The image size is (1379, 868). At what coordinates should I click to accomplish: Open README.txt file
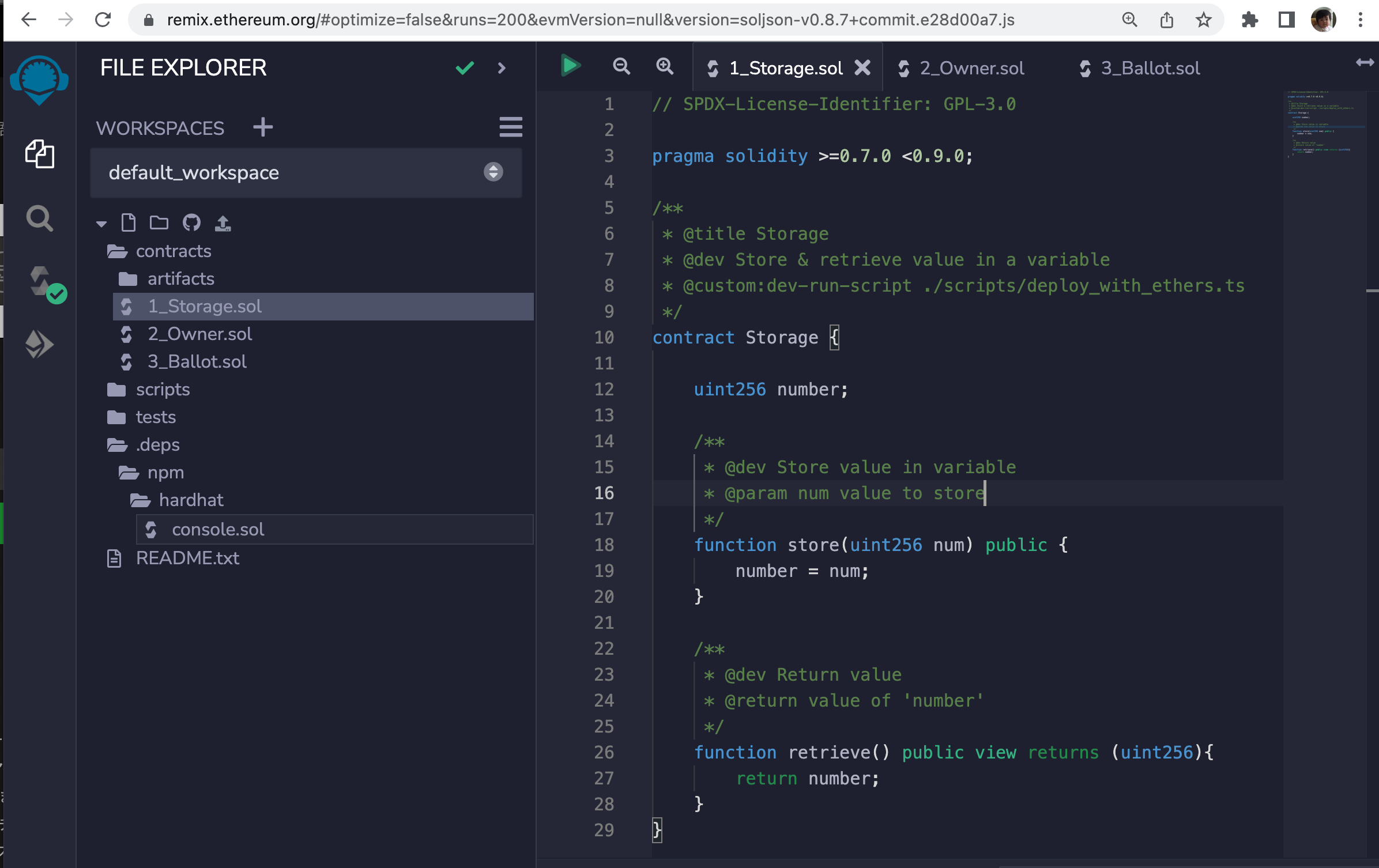[x=173, y=558]
